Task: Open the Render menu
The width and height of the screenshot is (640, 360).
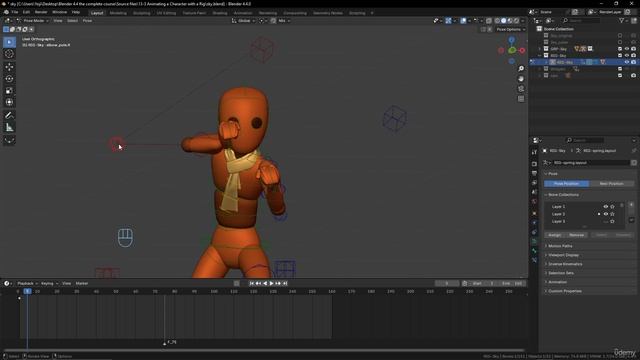Action: pyautogui.click(x=41, y=12)
